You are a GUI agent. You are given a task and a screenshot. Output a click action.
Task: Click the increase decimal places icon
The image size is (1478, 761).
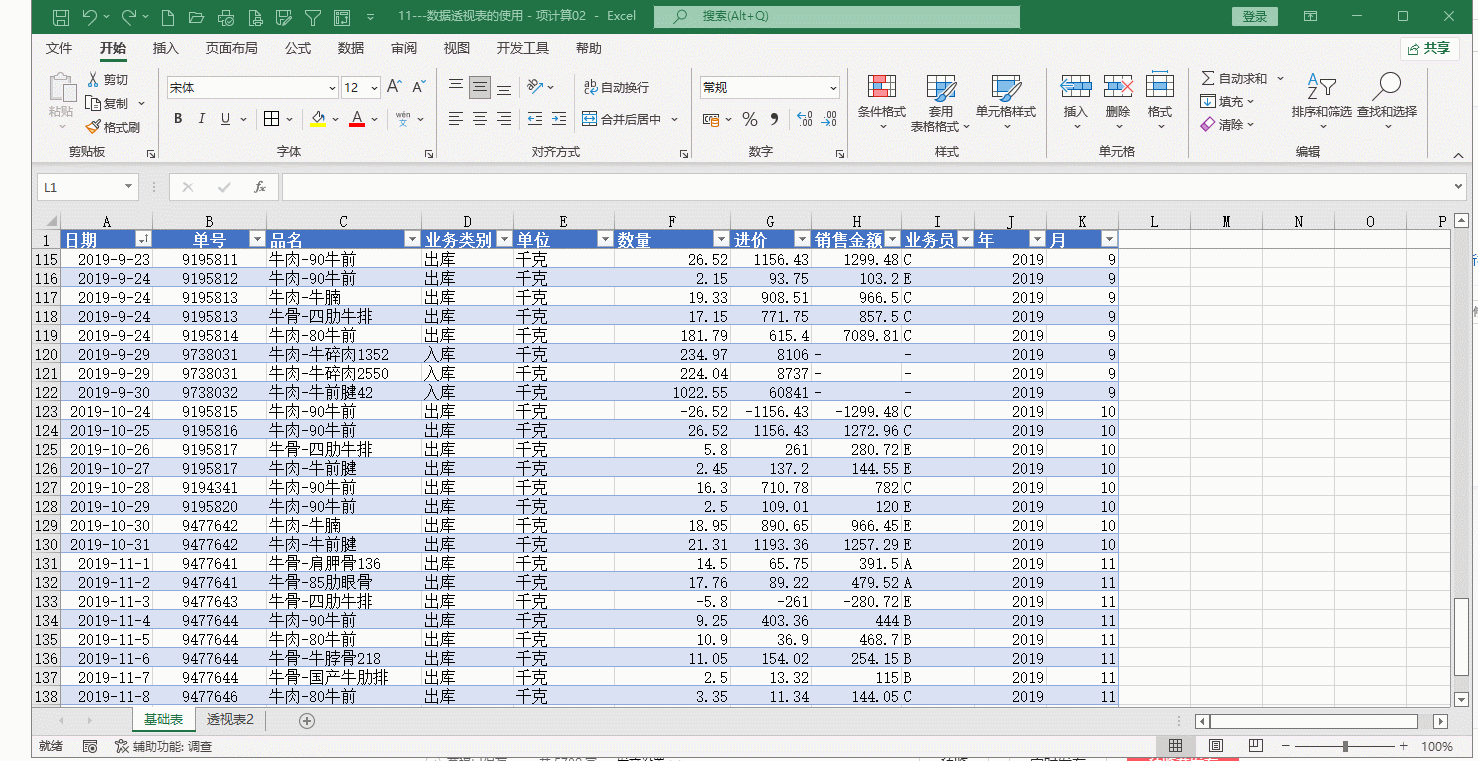point(804,119)
